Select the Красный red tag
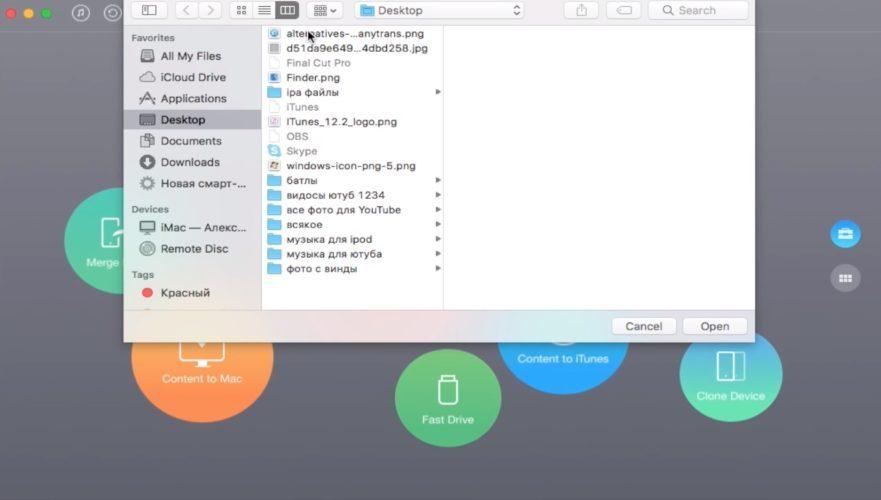The height and width of the screenshot is (500, 881). tap(185, 293)
